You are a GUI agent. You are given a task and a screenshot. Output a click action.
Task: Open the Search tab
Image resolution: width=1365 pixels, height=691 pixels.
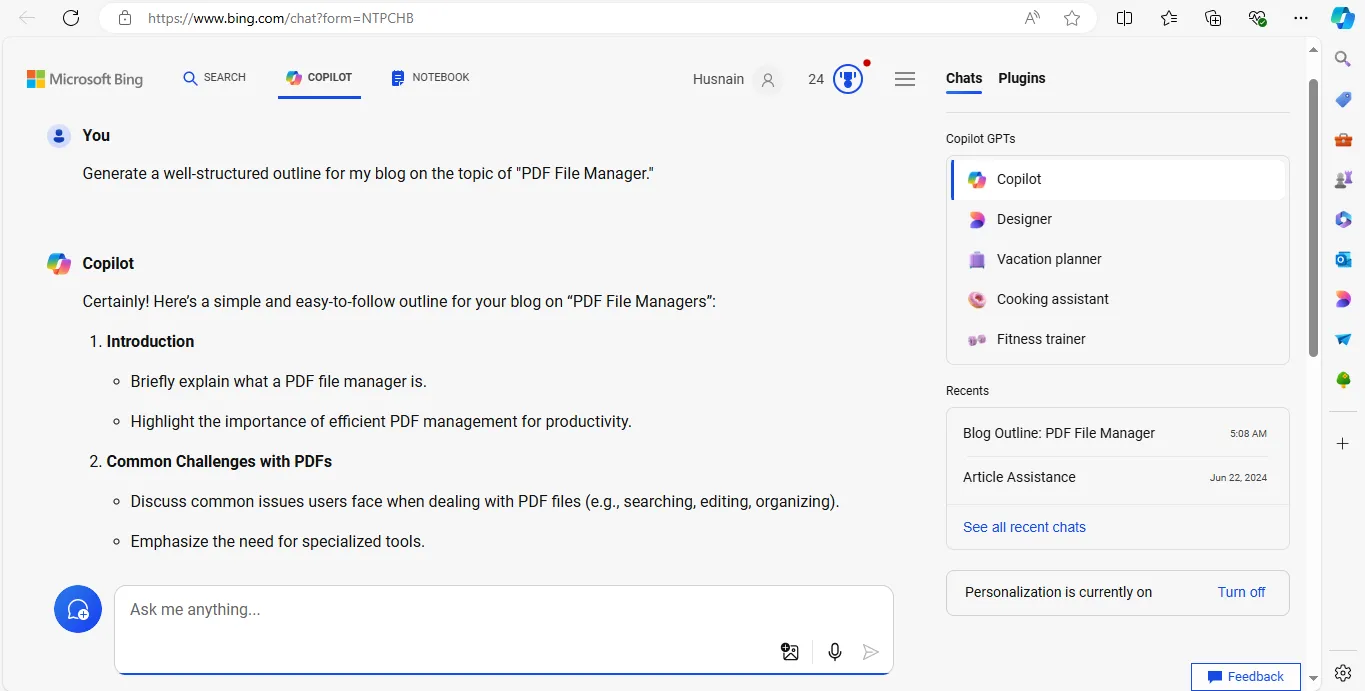[x=214, y=77]
